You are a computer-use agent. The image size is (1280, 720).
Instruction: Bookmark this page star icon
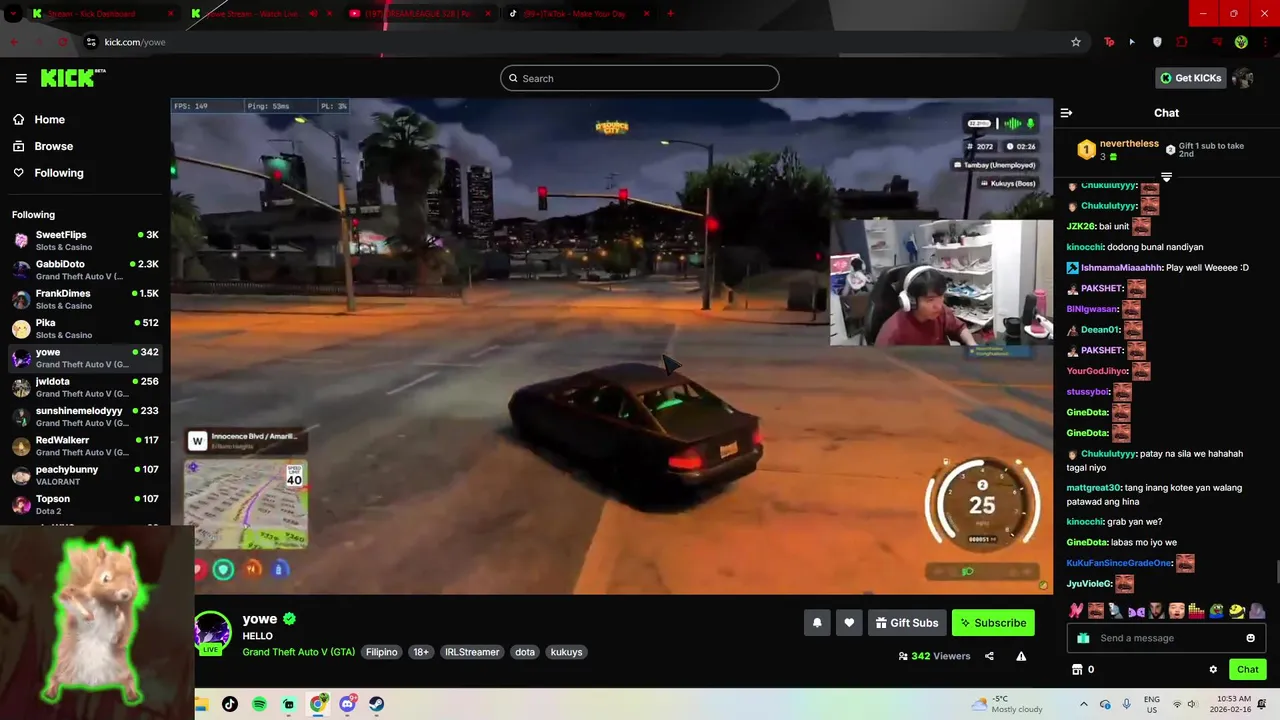coord(1076,42)
